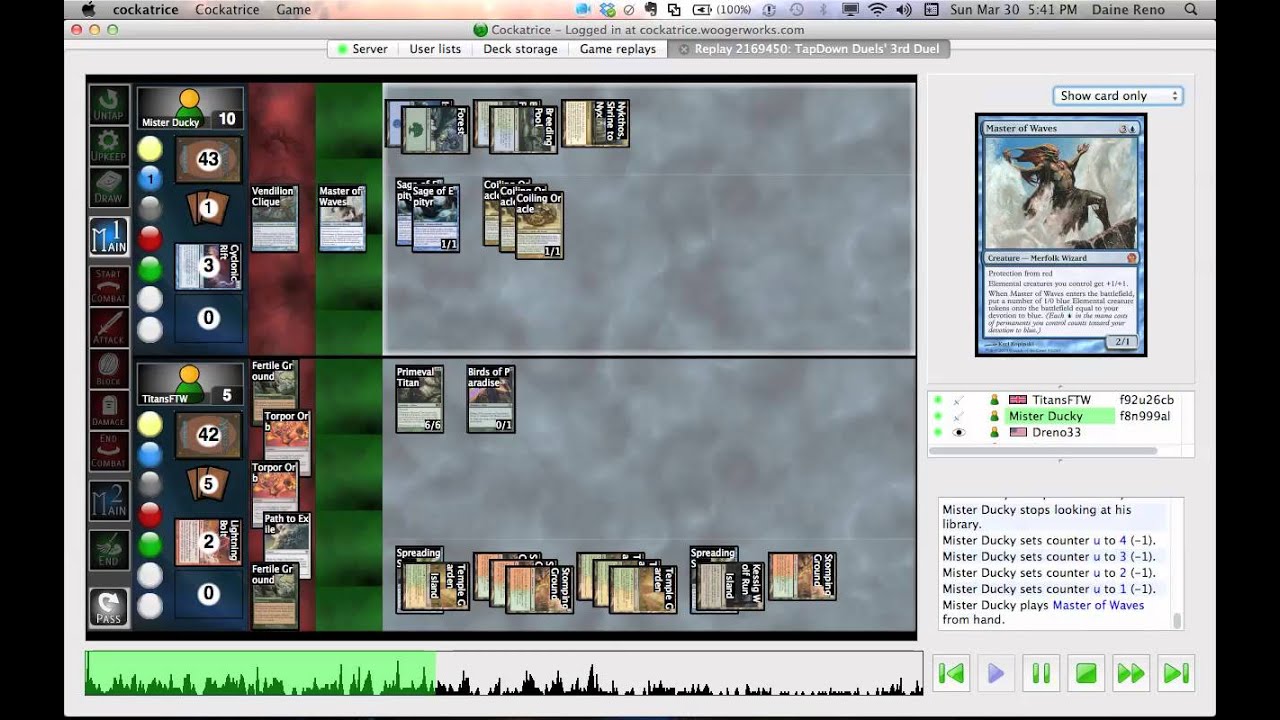The image size is (1280, 720).
Task: Click the Pass turn icon
Action: (x=109, y=607)
